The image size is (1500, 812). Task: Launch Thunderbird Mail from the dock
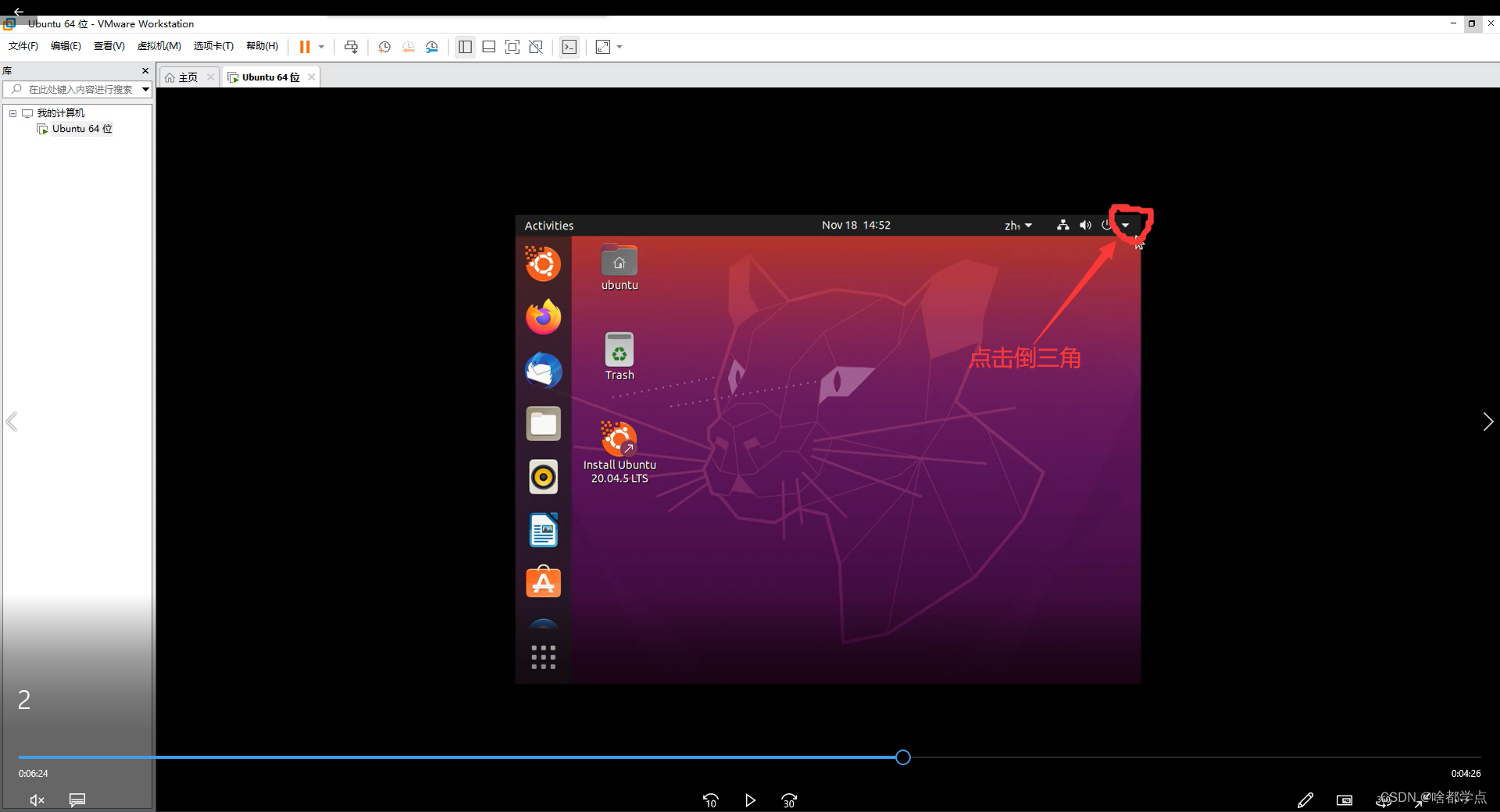(543, 371)
